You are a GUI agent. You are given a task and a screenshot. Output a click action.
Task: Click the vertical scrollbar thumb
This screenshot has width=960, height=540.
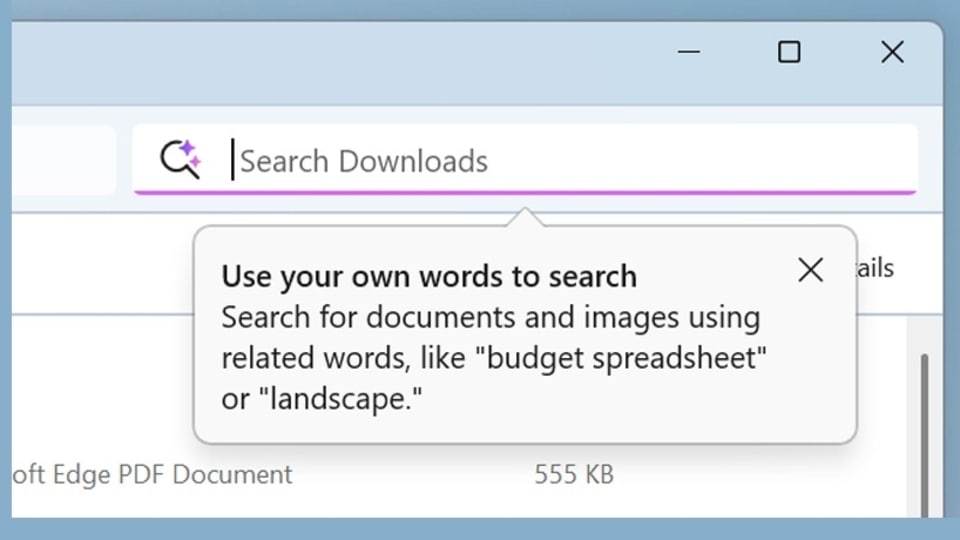(x=924, y=420)
